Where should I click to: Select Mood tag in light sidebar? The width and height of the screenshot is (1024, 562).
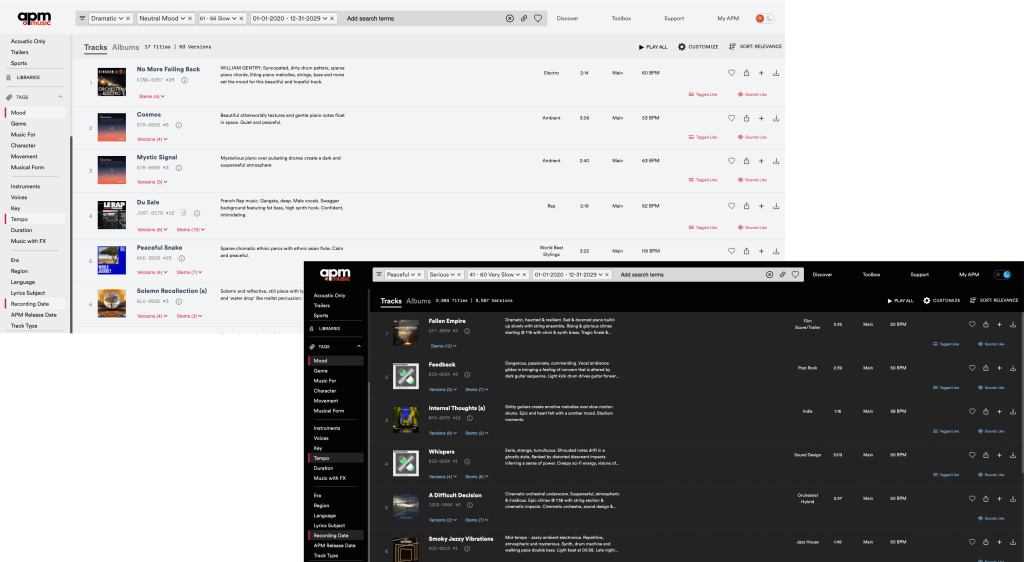35,113
